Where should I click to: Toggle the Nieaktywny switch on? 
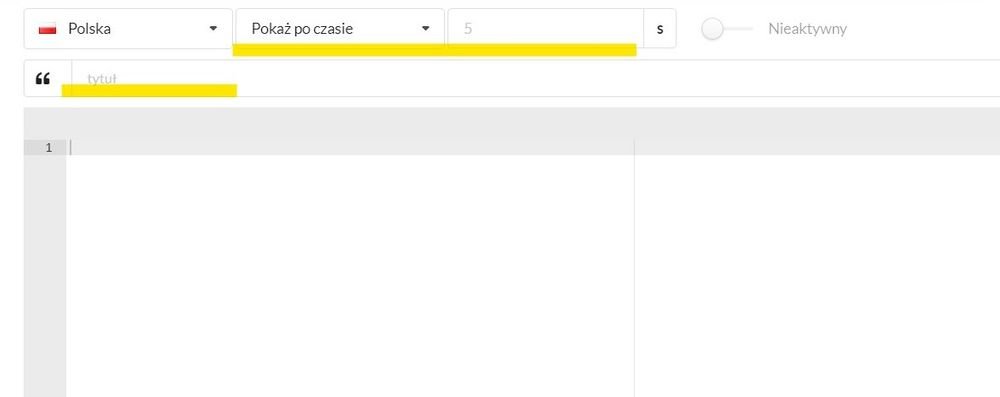[726, 29]
